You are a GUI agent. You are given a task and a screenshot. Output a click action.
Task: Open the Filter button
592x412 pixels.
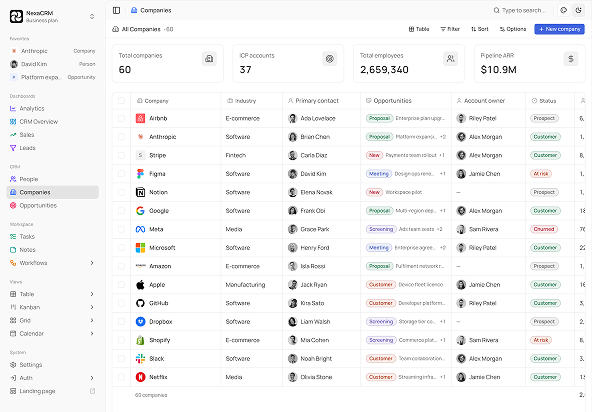click(450, 29)
